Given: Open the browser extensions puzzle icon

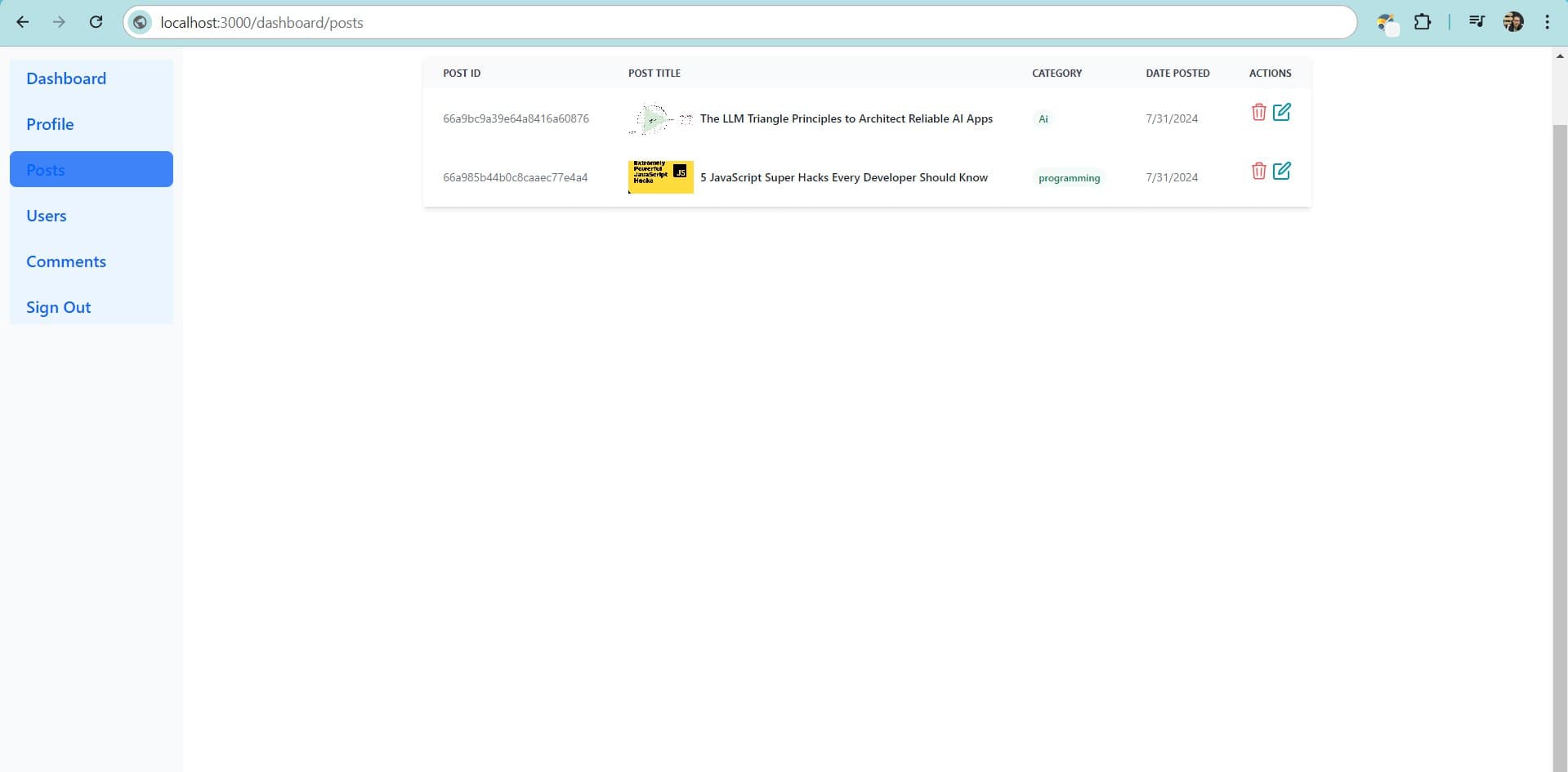Looking at the screenshot, I should [1422, 22].
